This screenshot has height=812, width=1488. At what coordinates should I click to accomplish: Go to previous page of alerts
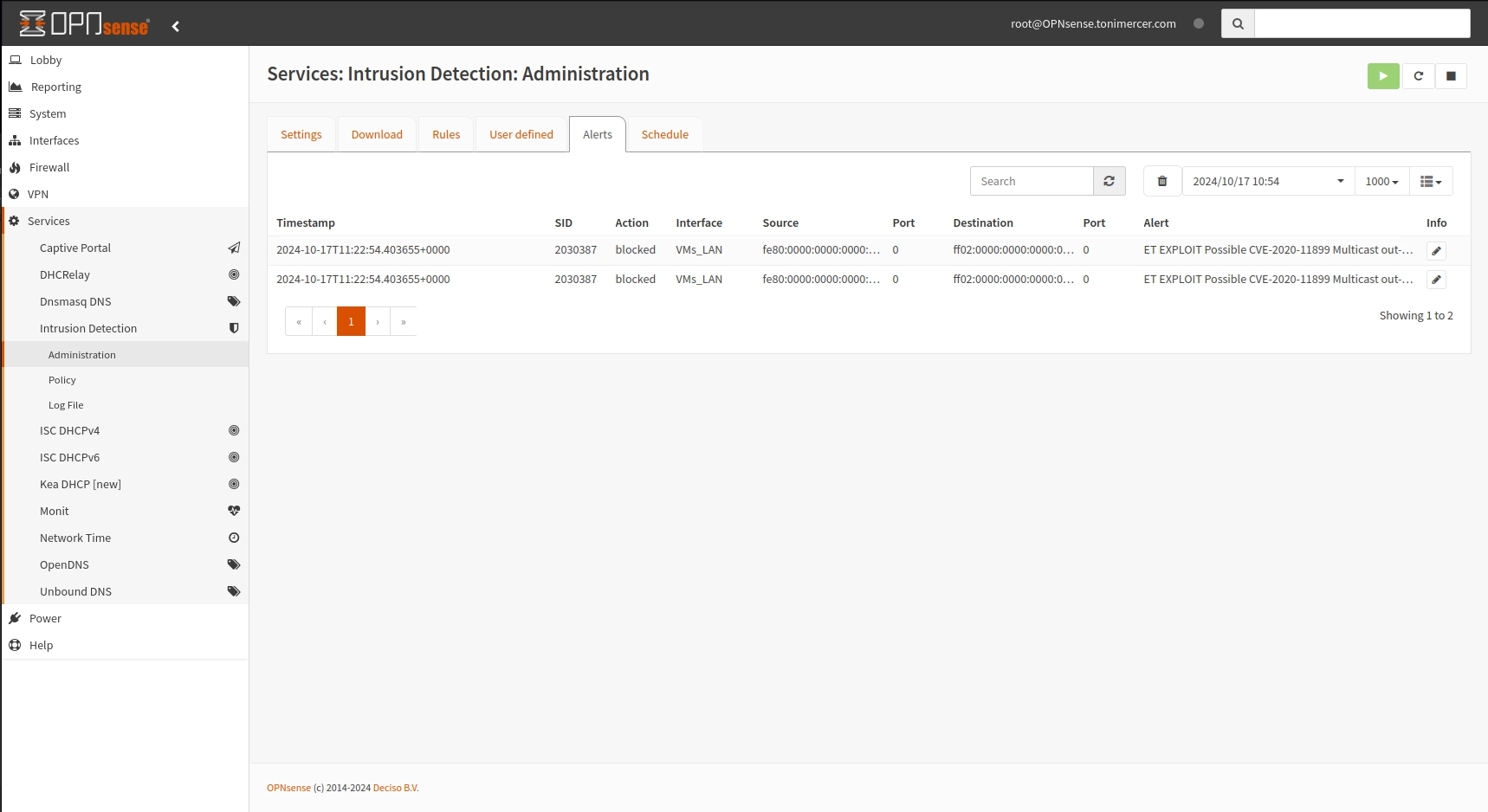tap(325, 321)
